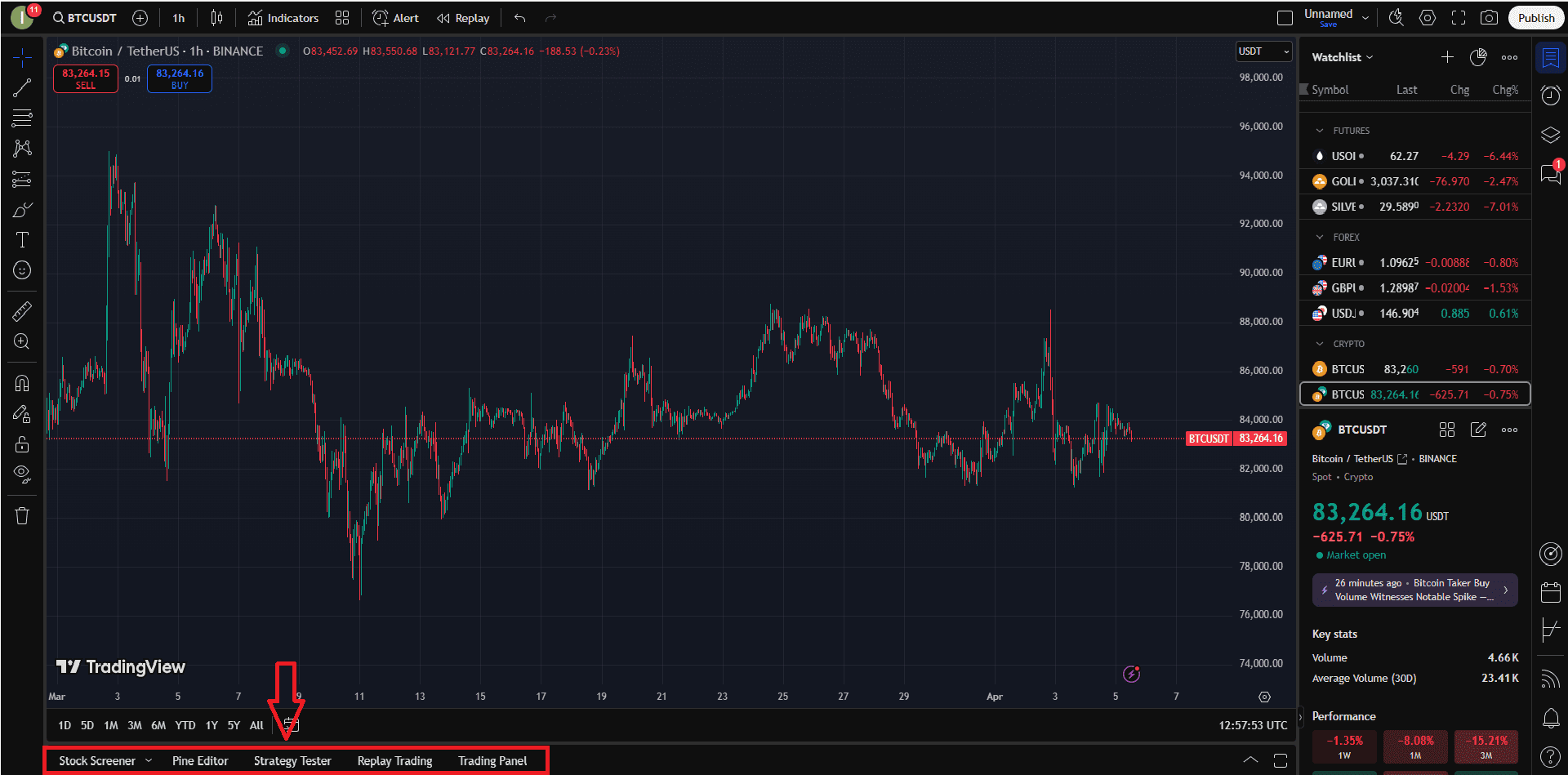
Task: Open Pine Editor tab
Action: coord(200,761)
